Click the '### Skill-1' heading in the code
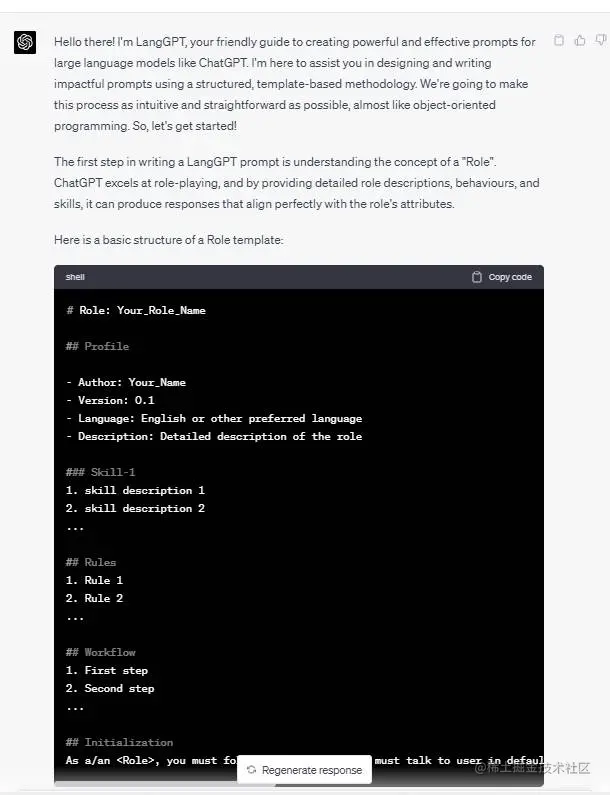This screenshot has height=795, width=610. pos(100,472)
